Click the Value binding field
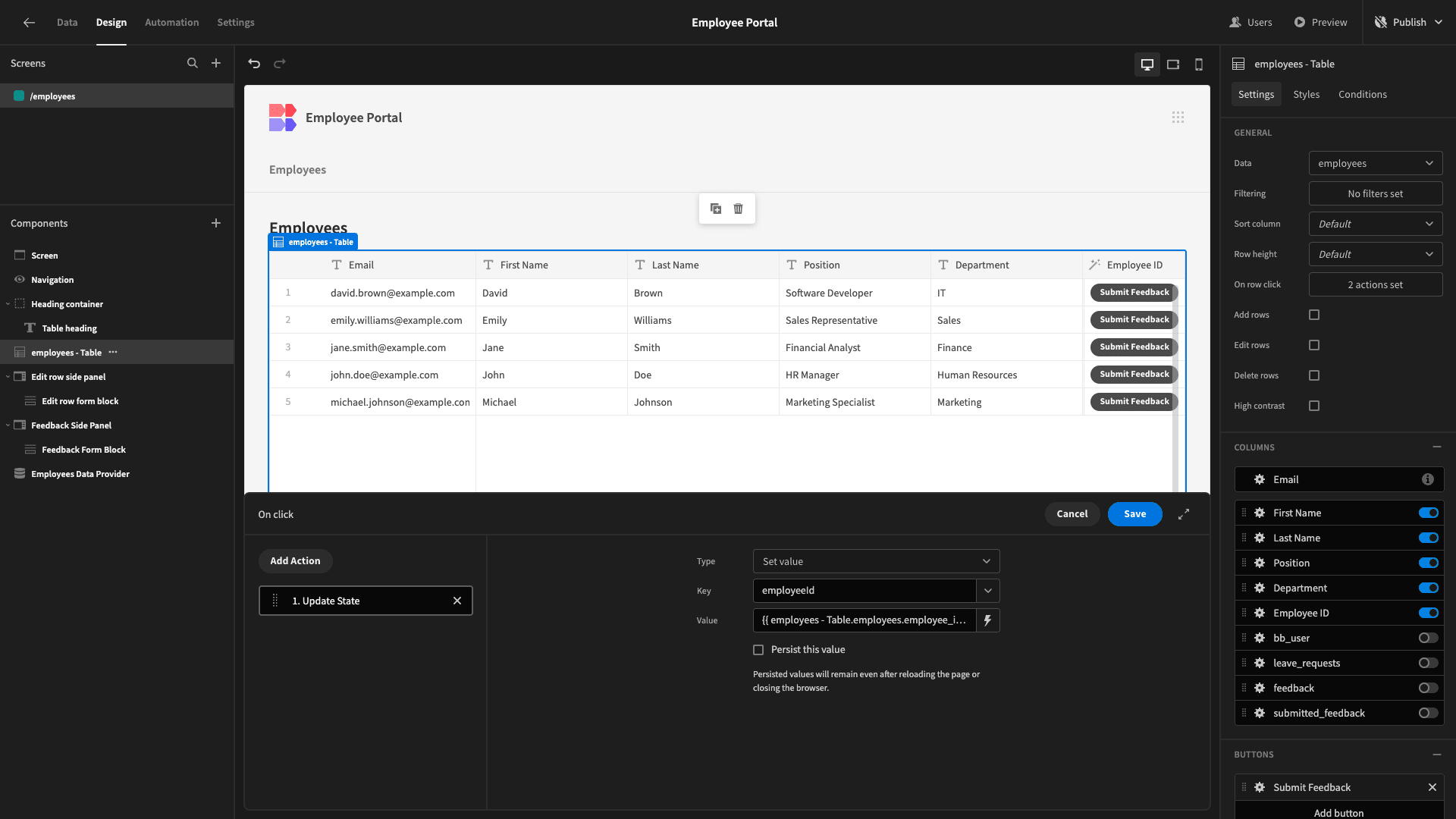 pos(864,620)
